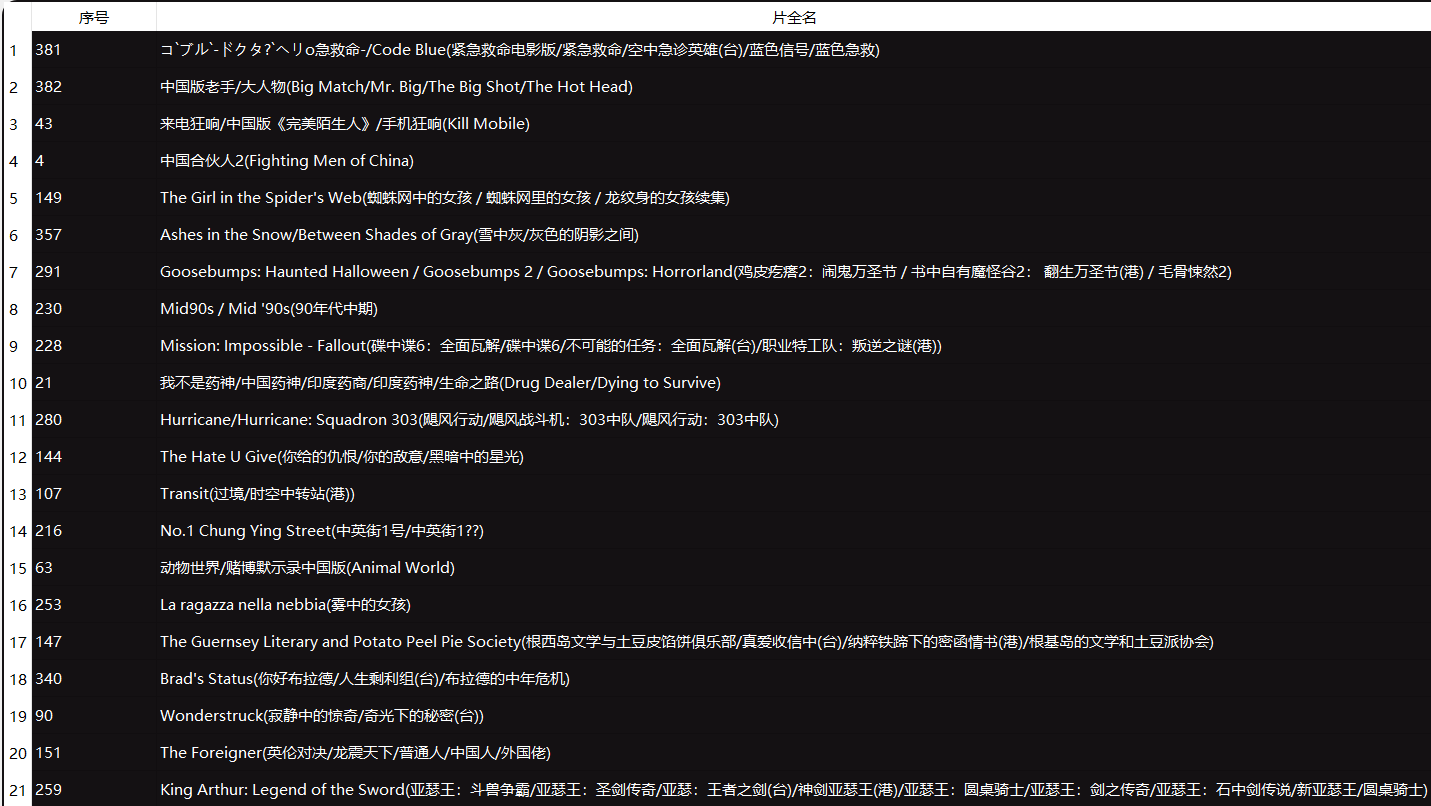Click cell with 序号 value 228
The height and width of the screenshot is (806, 1431).
94,346
